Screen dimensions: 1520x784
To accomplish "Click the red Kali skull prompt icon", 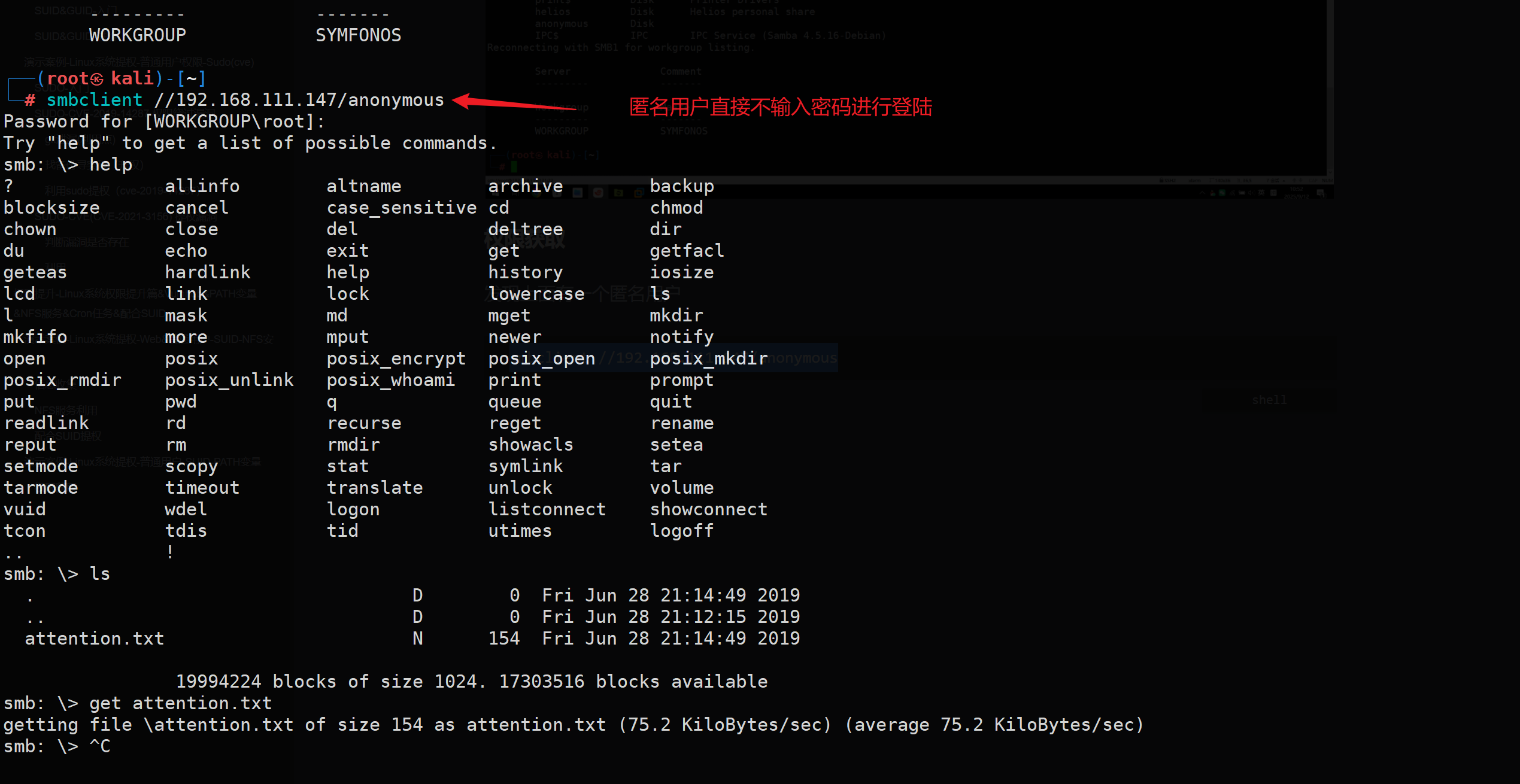I will point(97,79).
